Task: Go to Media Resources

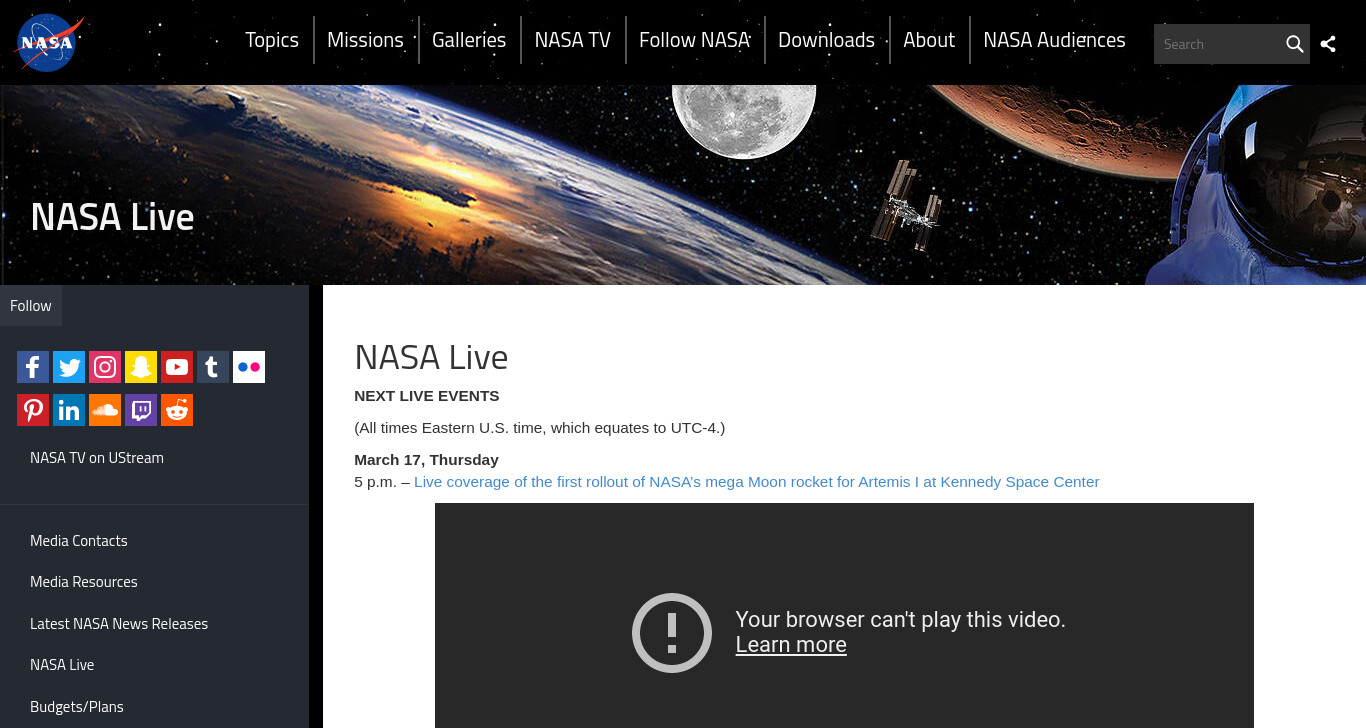Action: pyautogui.click(x=84, y=582)
